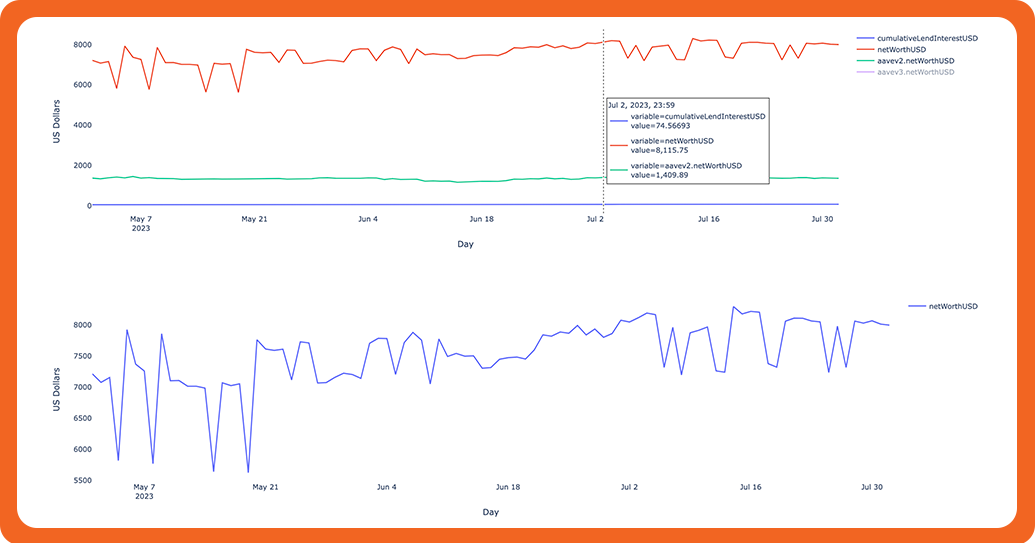Click the May 21 tick on top chart
Viewport: 1035px width, 543px height.
pos(254,218)
